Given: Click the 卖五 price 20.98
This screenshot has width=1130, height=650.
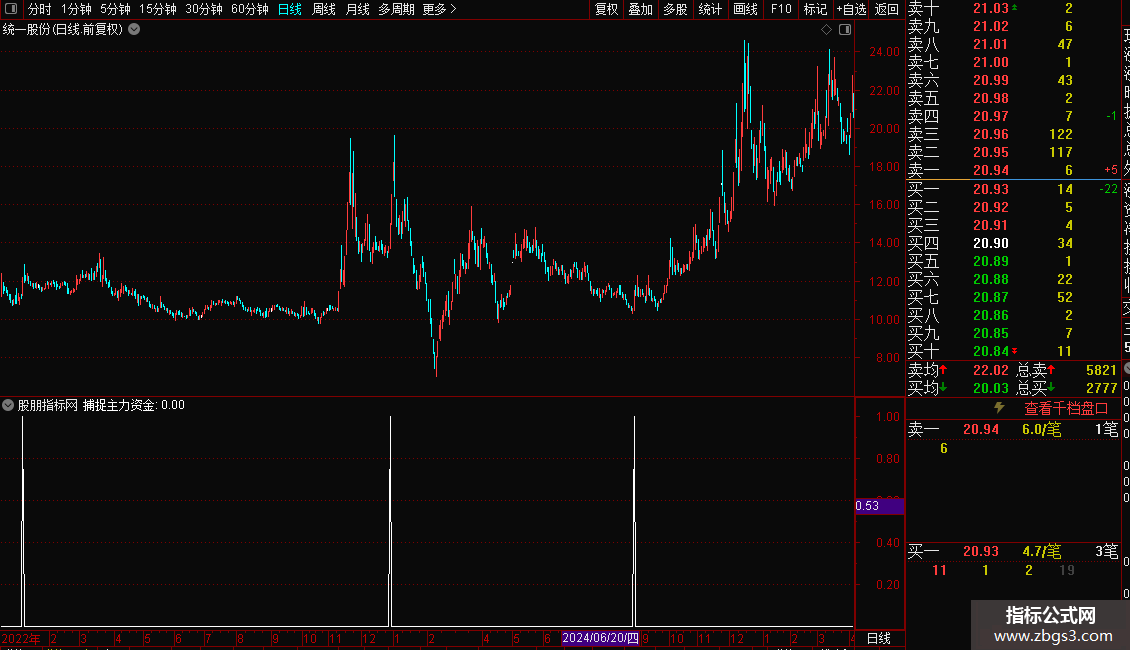Looking at the screenshot, I should (x=991, y=98).
